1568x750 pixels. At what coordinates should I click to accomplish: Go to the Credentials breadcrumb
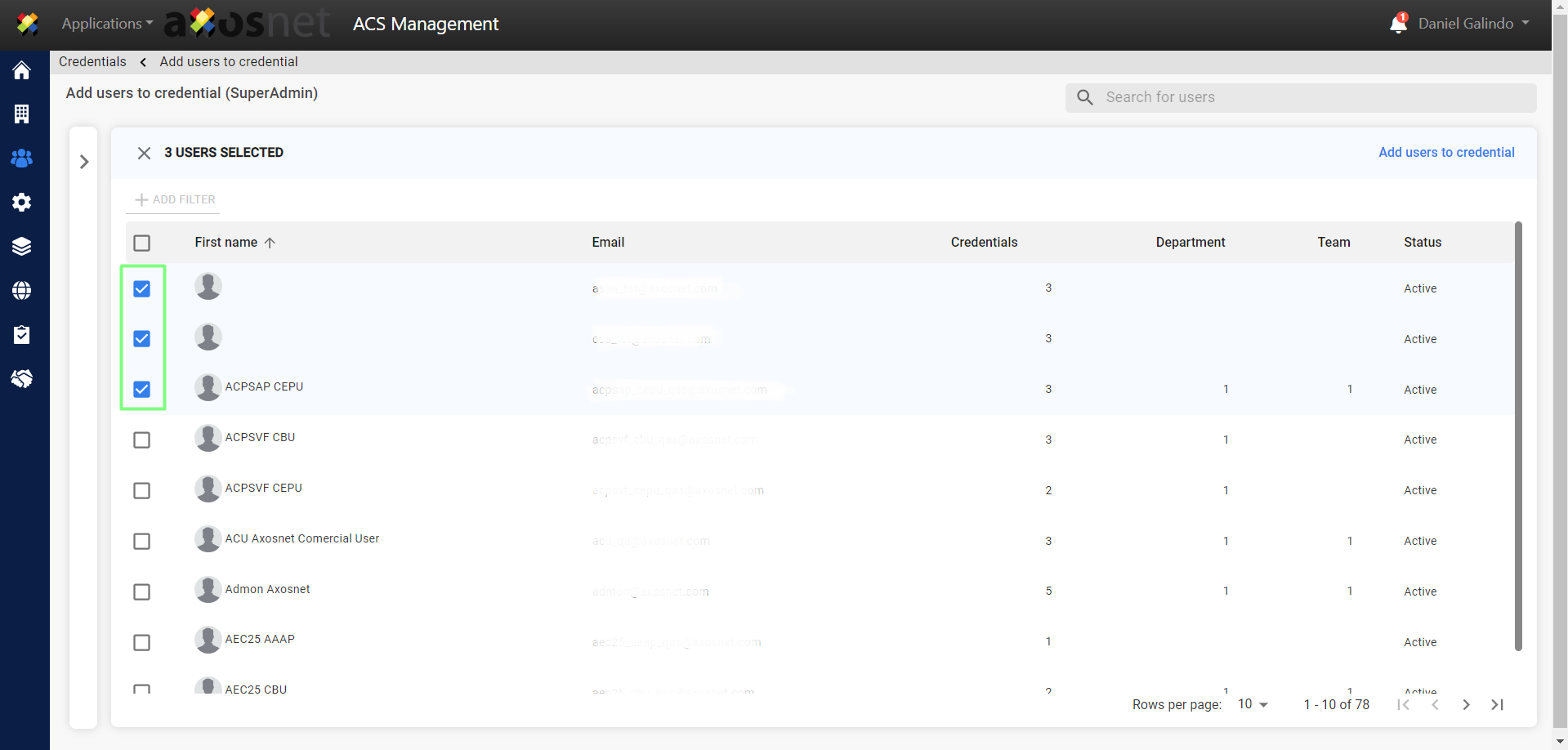tap(92, 62)
